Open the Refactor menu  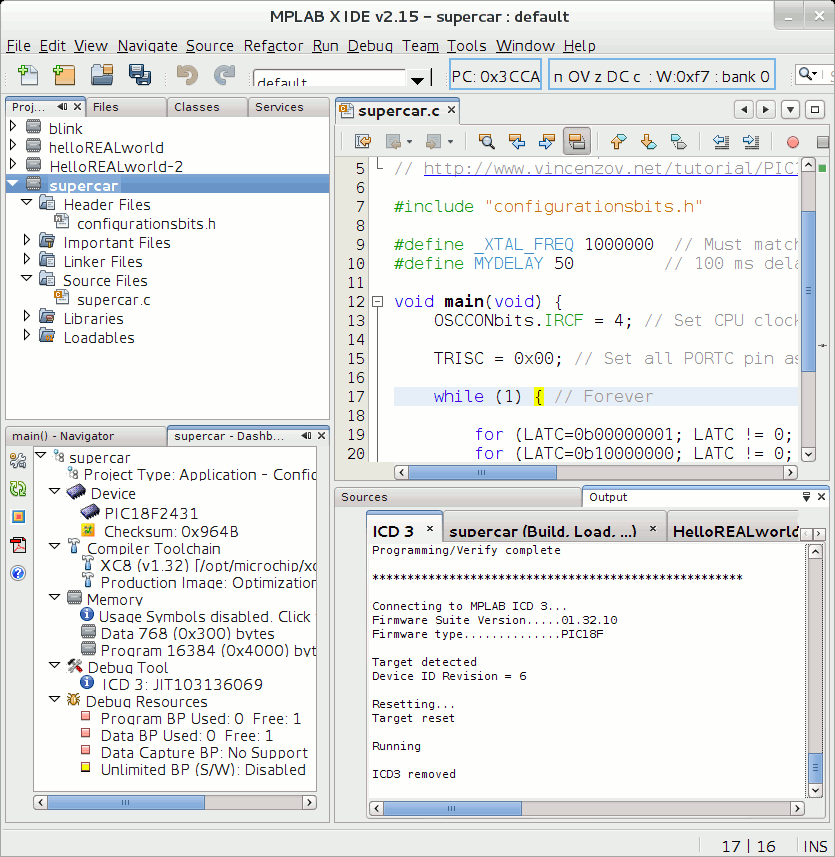coord(273,46)
